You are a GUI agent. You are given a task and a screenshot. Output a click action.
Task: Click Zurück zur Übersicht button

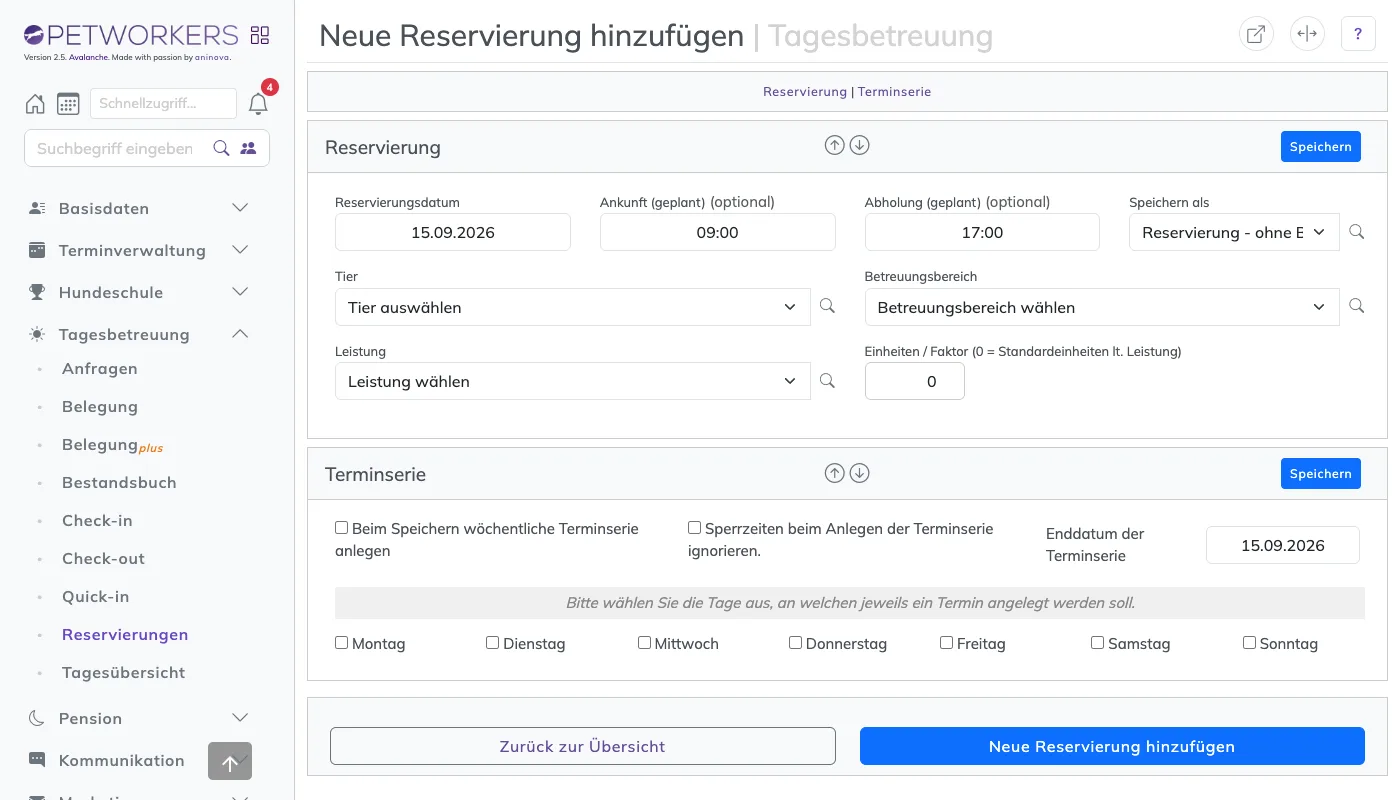click(582, 746)
